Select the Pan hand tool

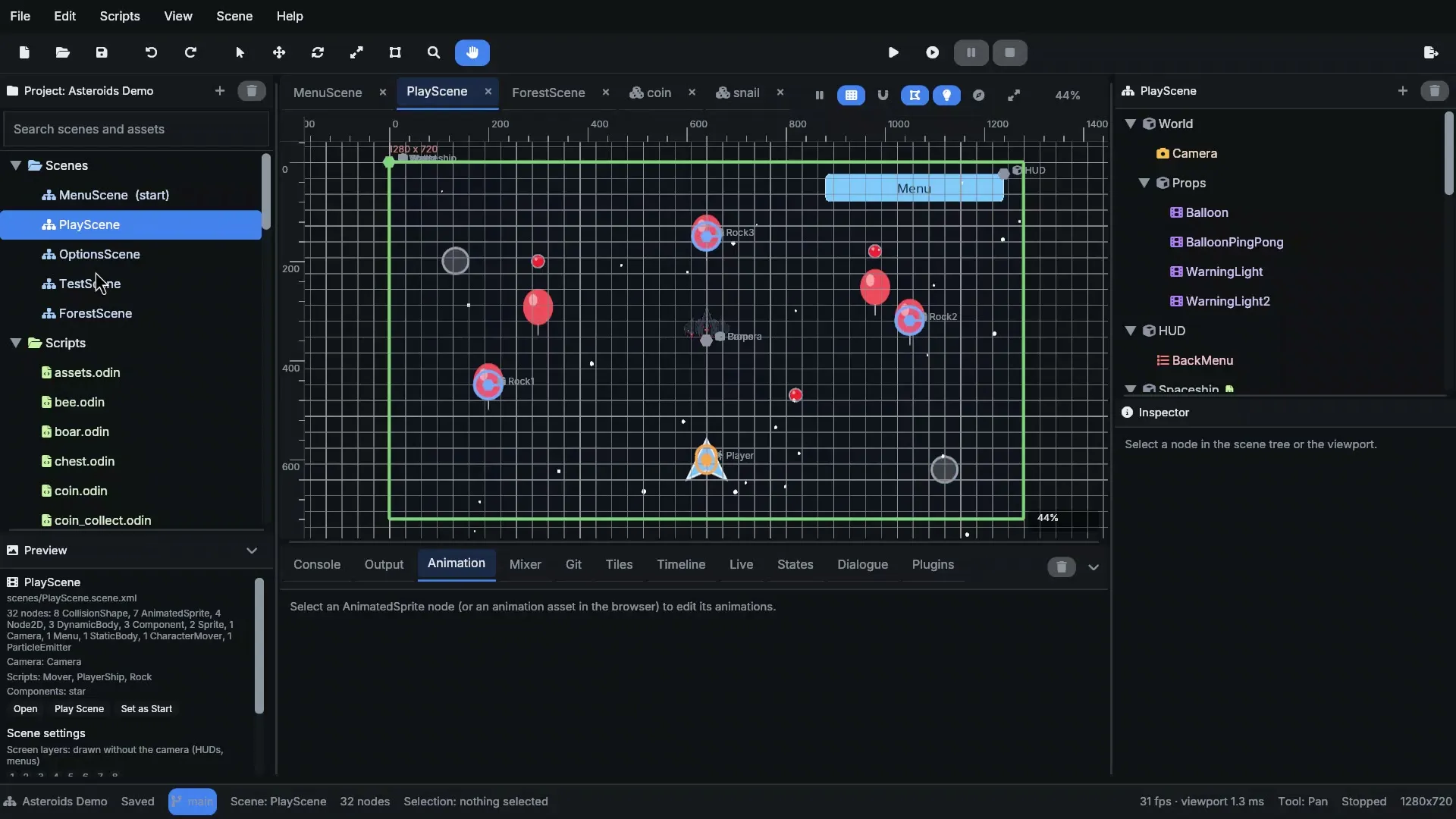[x=472, y=52]
